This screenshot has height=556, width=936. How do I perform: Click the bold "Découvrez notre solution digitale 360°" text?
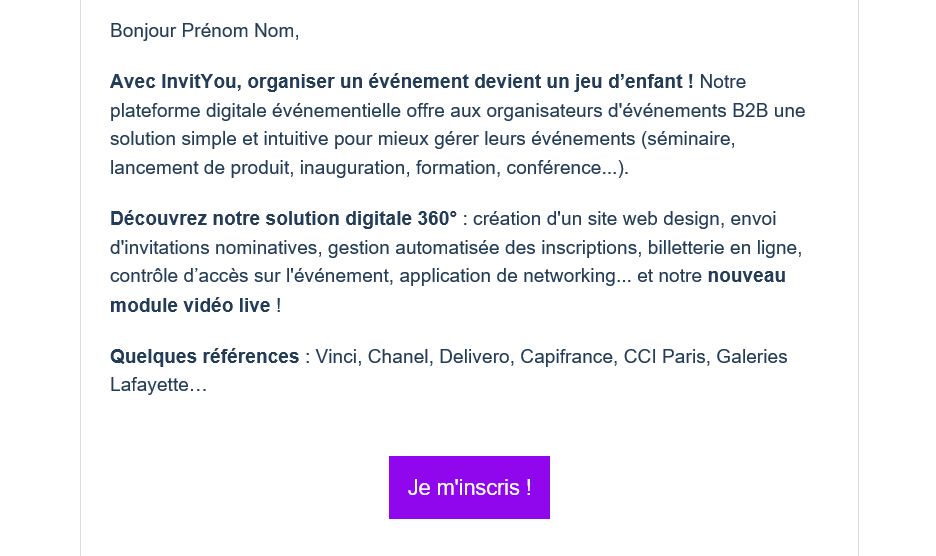coord(283,219)
